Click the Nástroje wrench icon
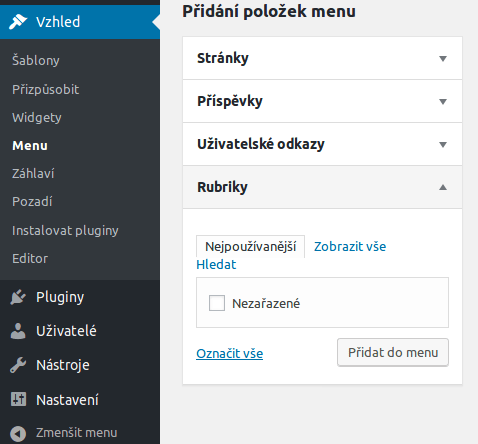This screenshot has height=444, width=478. 18,365
